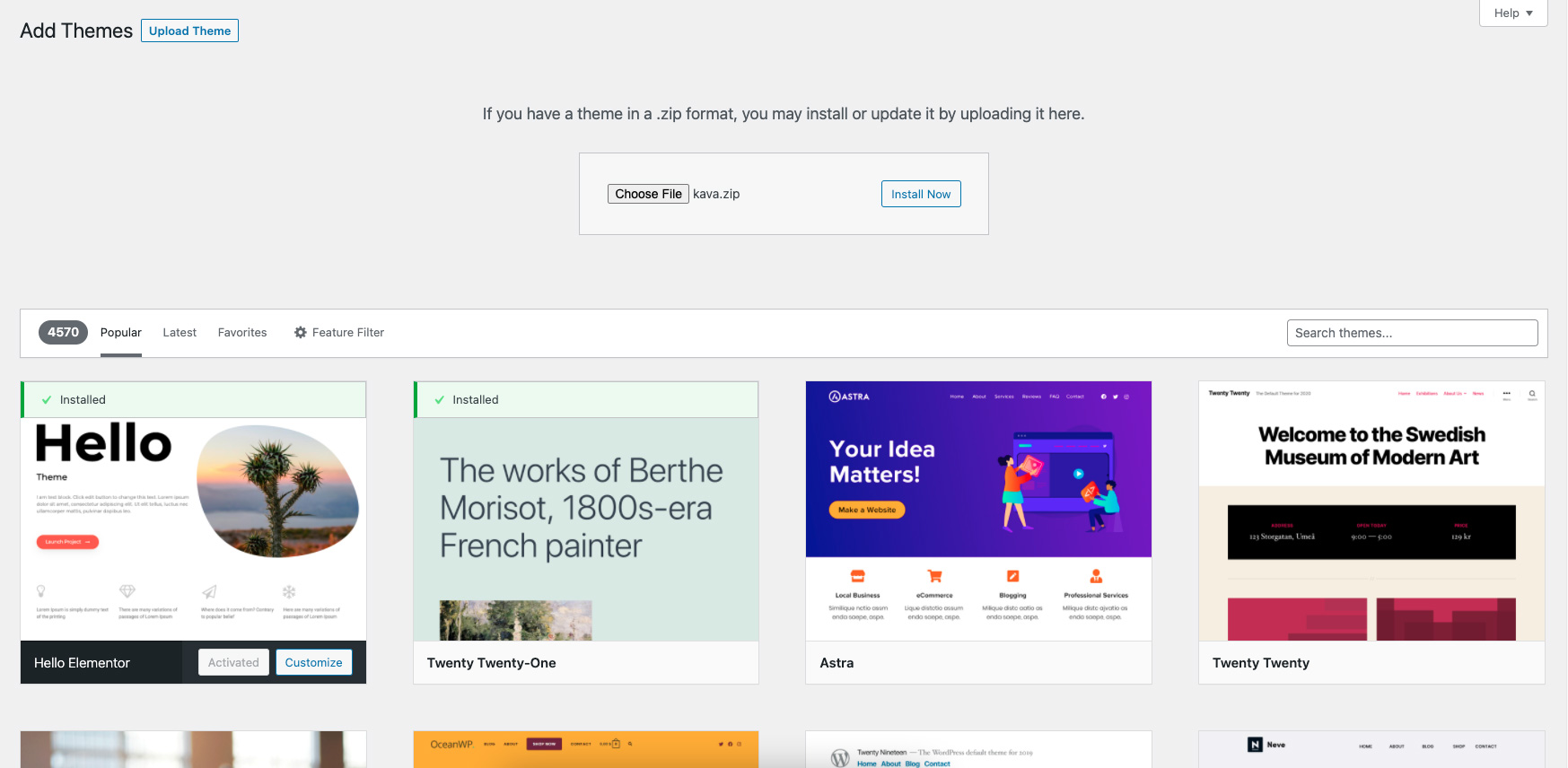Click the Upload Theme button
This screenshot has width=1568, height=768.
189,31
